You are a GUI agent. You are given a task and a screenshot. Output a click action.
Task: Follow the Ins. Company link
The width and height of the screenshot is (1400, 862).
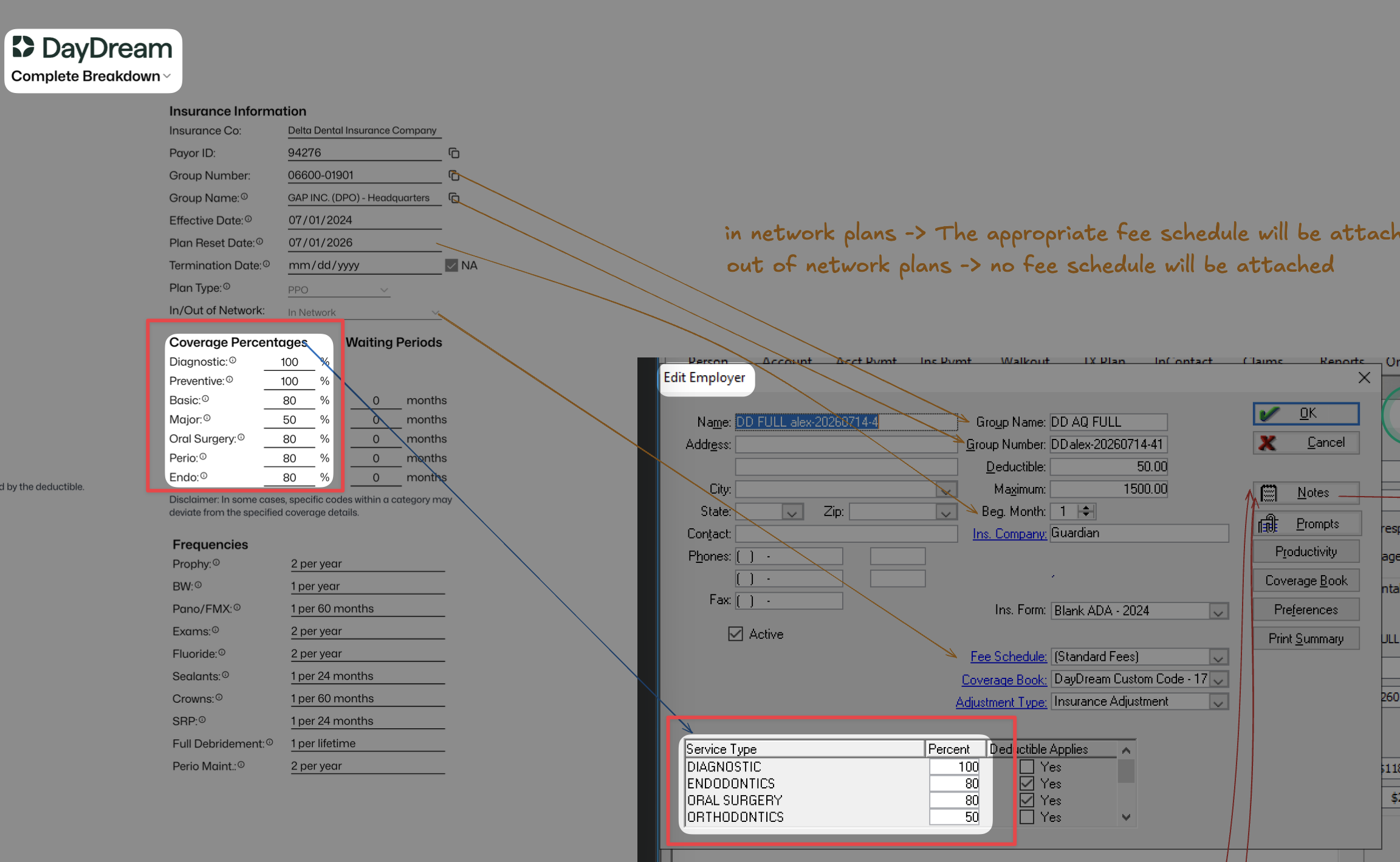pos(1009,534)
